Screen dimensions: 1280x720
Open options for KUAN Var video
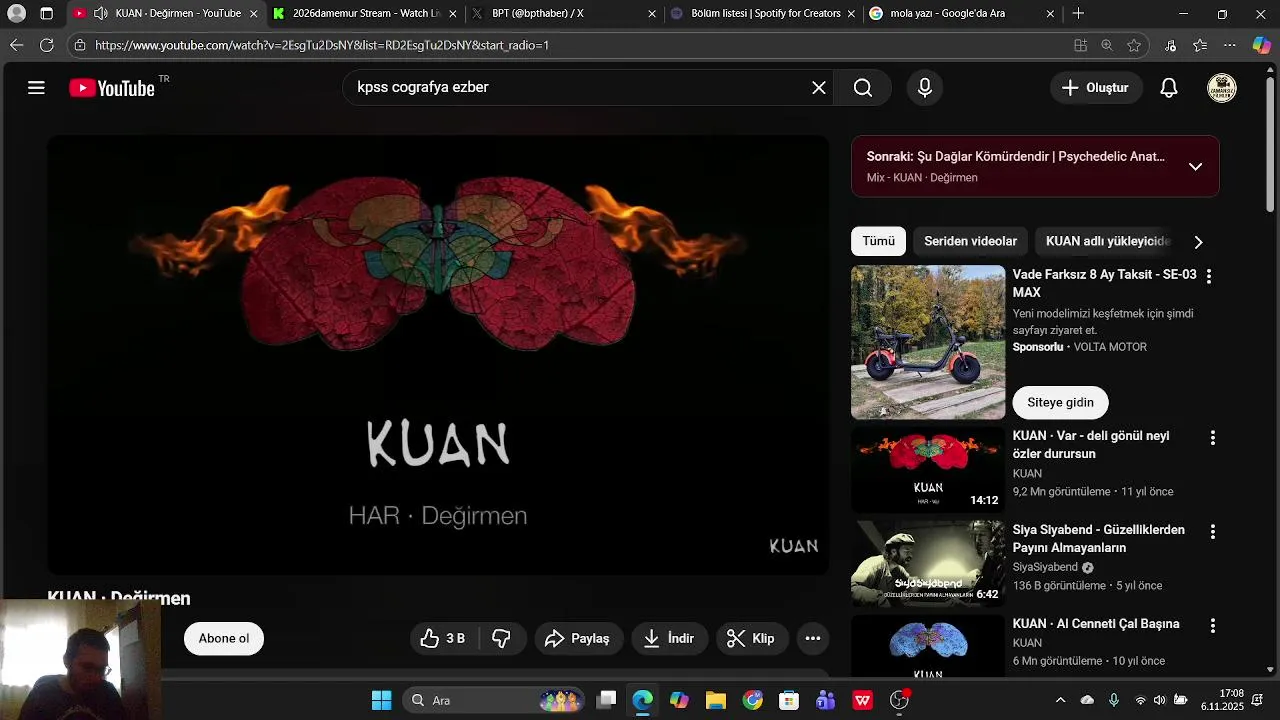pos(1213,438)
